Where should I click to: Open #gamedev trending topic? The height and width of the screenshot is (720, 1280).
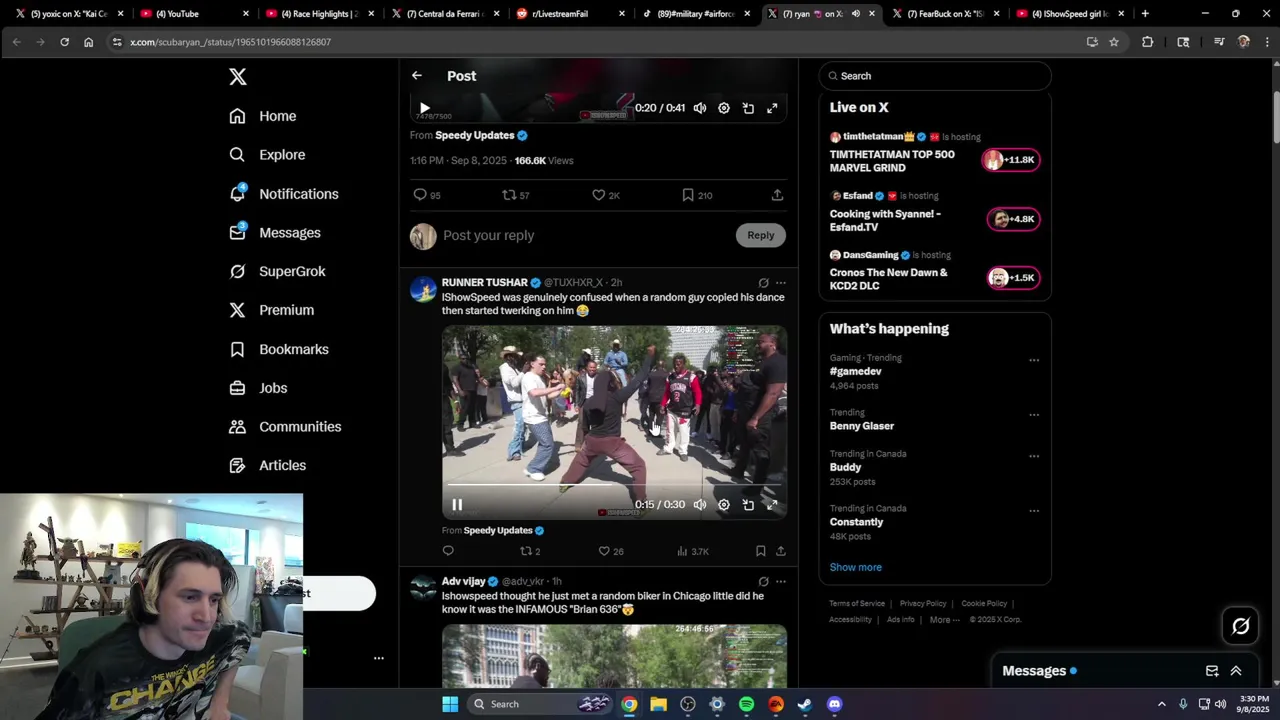click(x=855, y=371)
